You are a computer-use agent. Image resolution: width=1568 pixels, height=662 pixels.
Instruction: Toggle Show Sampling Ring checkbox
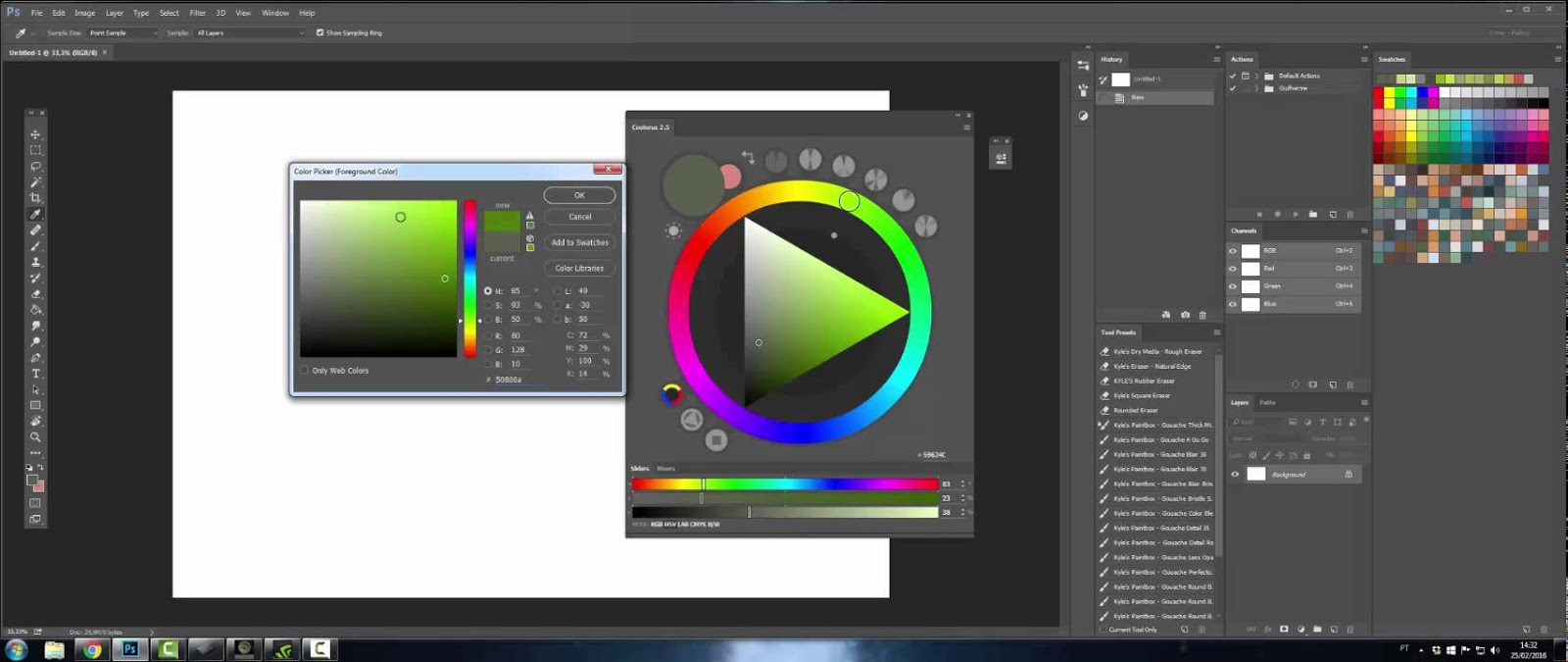[x=319, y=32]
